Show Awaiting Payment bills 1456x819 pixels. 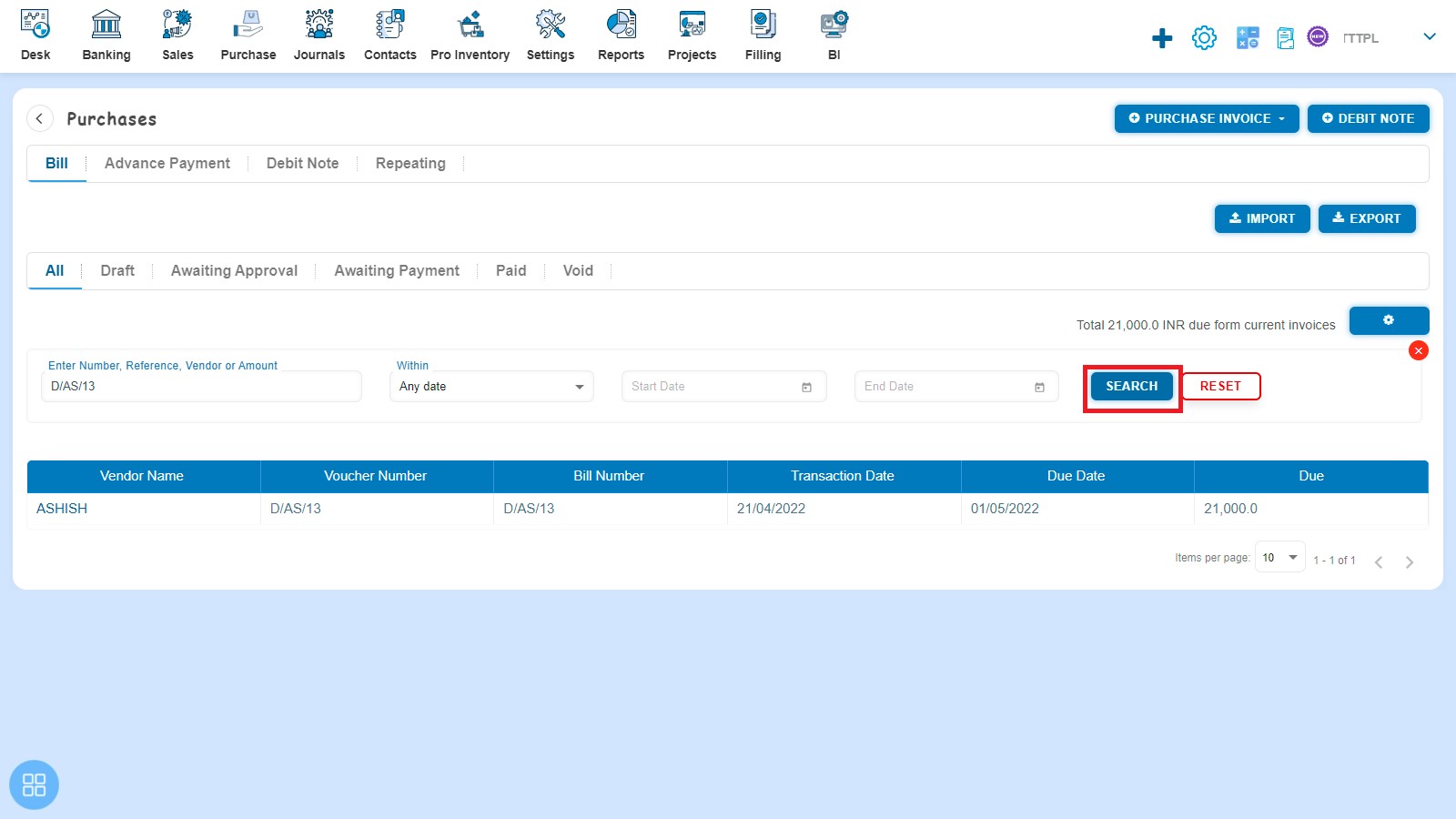(397, 271)
